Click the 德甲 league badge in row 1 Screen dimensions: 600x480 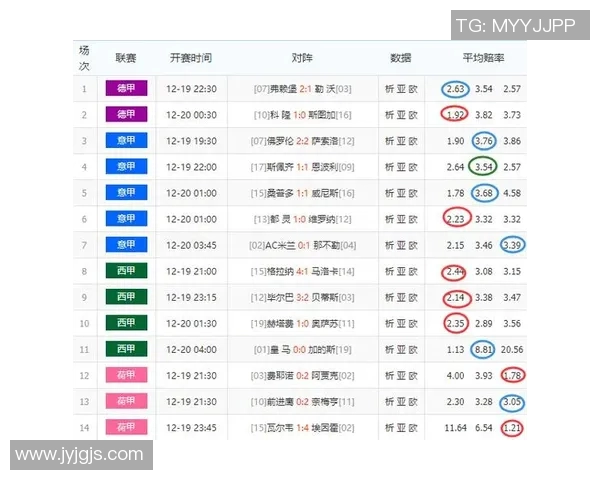pyautogui.click(x=126, y=89)
